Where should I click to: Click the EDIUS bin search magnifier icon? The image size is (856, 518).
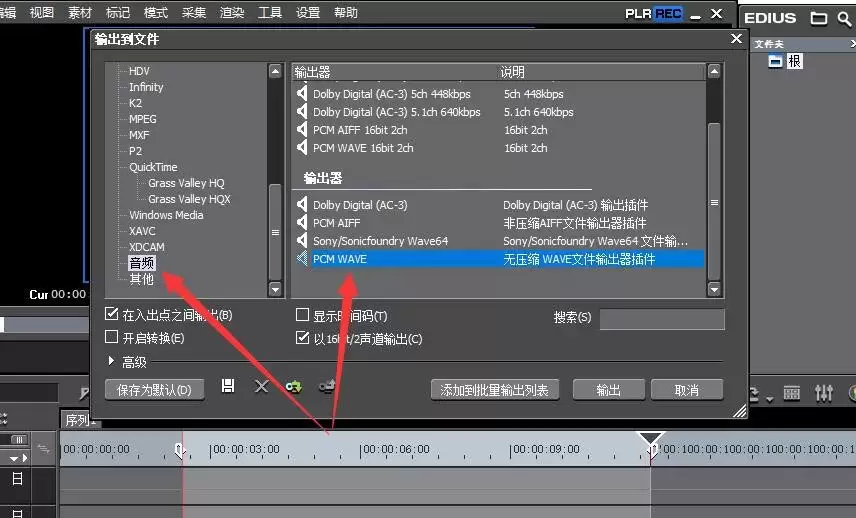click(844, 19)
